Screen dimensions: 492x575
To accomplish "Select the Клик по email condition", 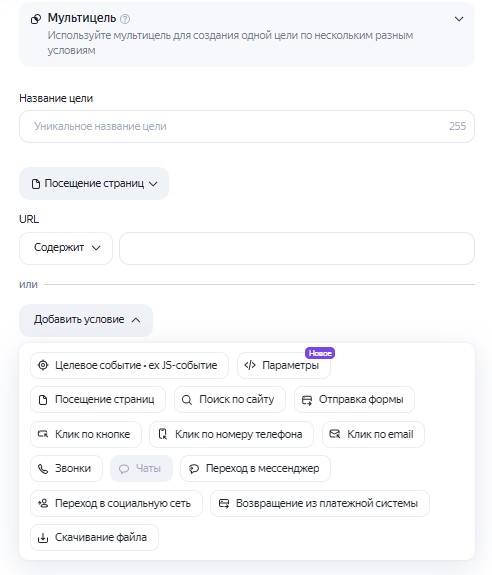I will (374, 434).
